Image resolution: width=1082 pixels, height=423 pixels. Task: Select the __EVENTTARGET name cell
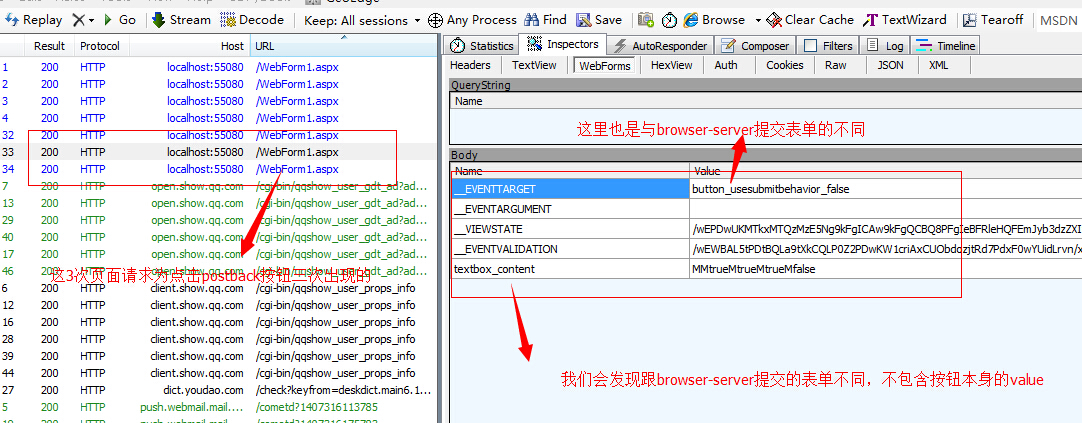pyautogui.click(x=570, y=188)
